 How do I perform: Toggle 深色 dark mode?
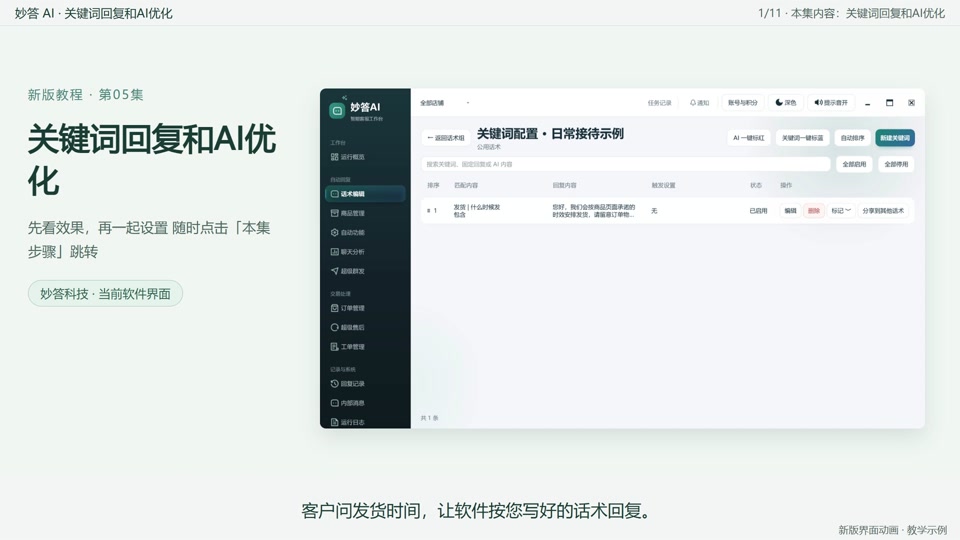coord(786,103)
